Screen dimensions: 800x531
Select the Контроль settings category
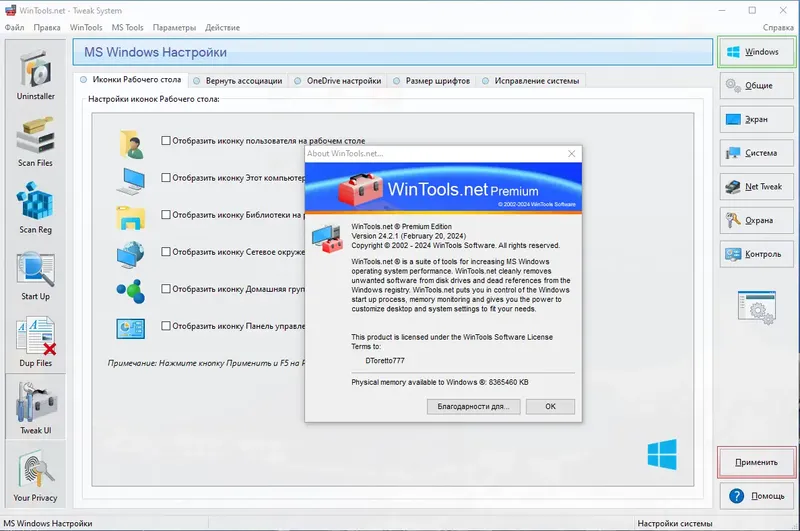click(757, 254)
